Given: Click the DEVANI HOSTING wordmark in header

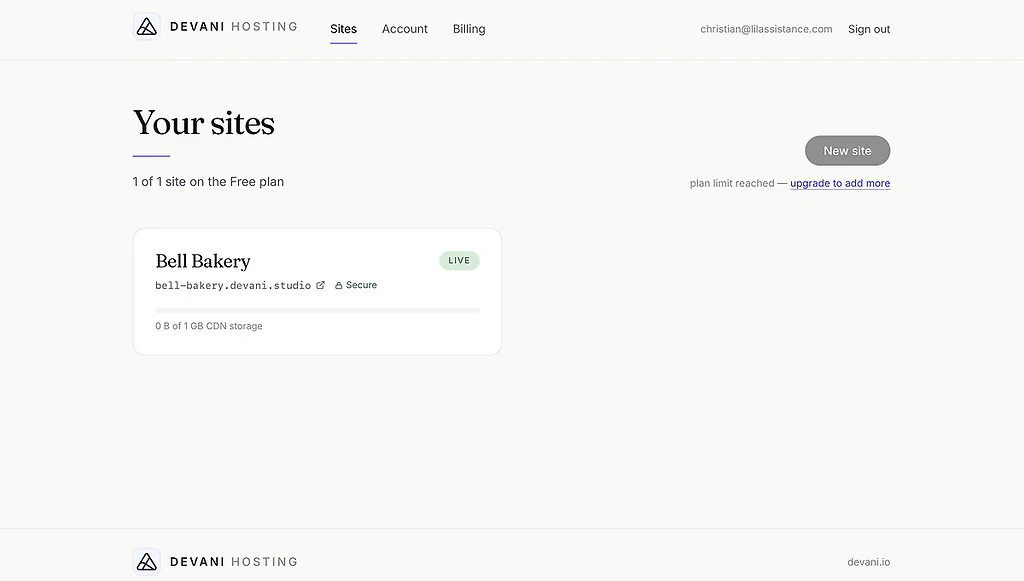Looking at the screenshot, I should [234, 27].
